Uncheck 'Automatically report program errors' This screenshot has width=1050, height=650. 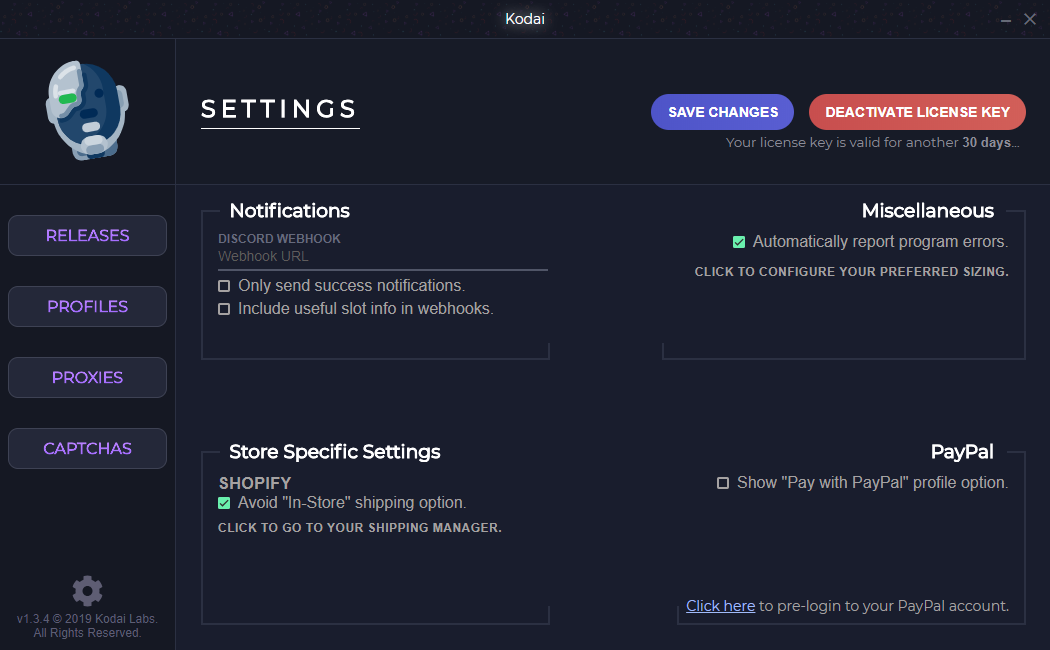tap(739, 242)
